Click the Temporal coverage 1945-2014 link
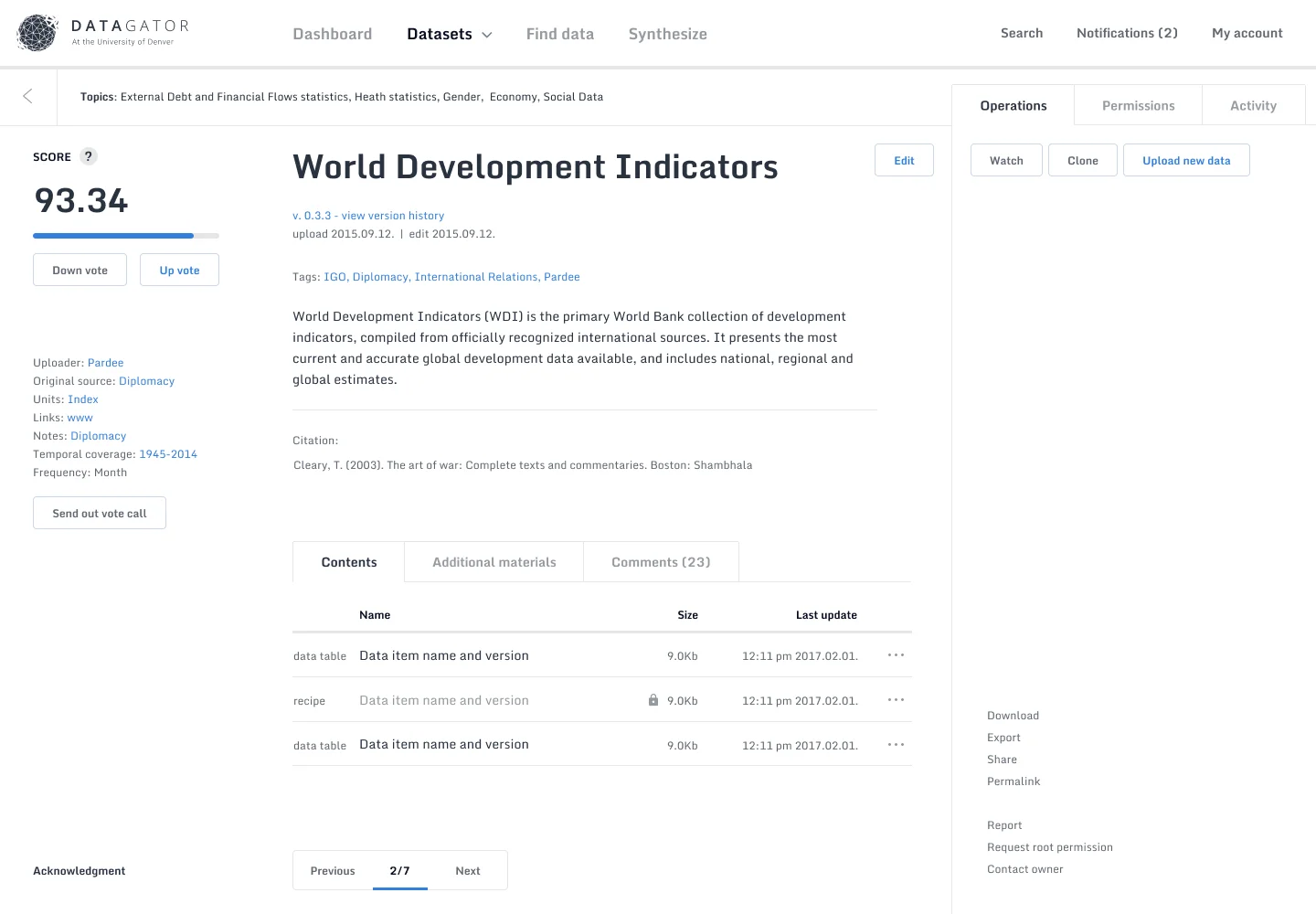 [x=168, y=454]
